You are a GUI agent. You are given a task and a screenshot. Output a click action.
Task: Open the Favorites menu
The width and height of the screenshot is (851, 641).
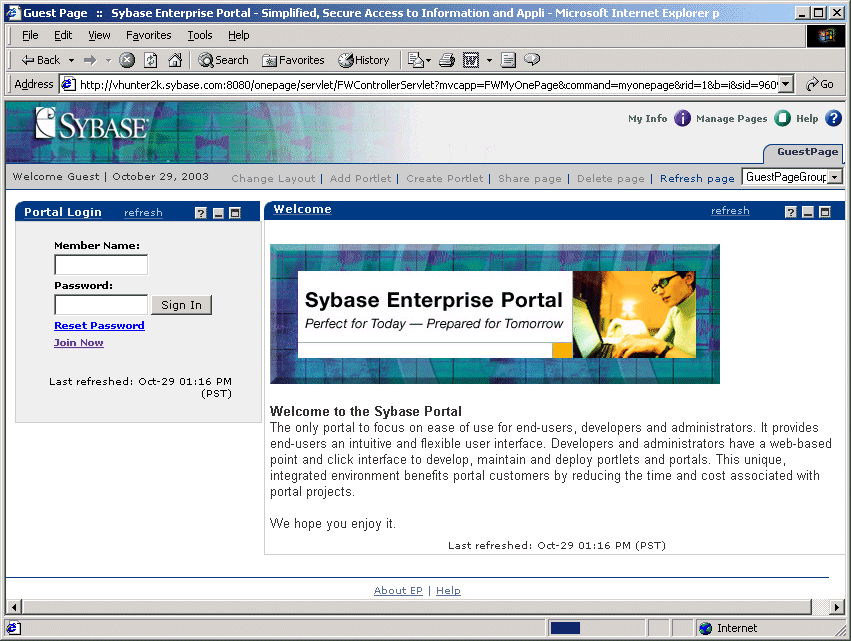coord(149,35)
